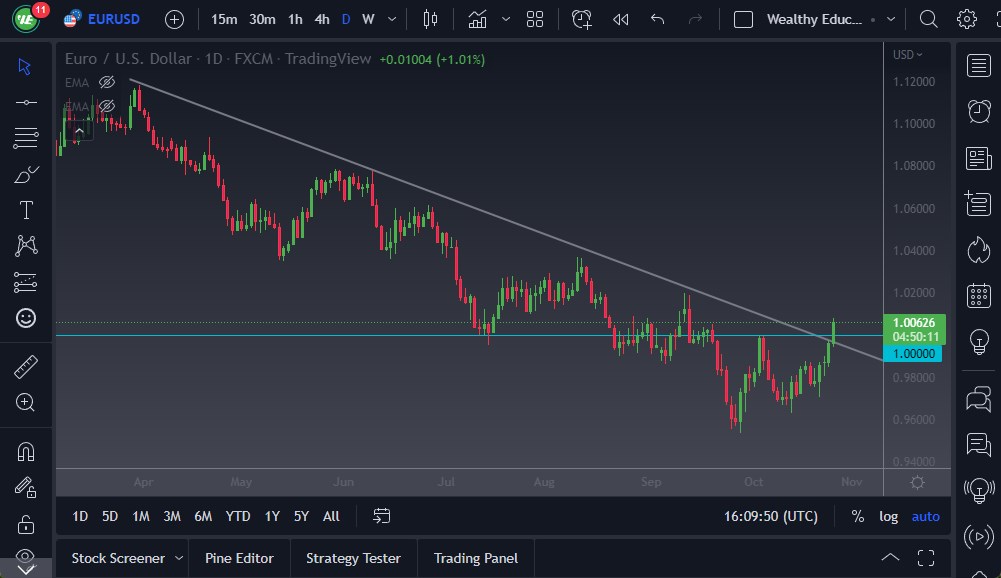Image resolution: width=1001 pixels, height=578 pixels.
Task: Open the timeframe dropdown next to W
Action: (391, 18)
